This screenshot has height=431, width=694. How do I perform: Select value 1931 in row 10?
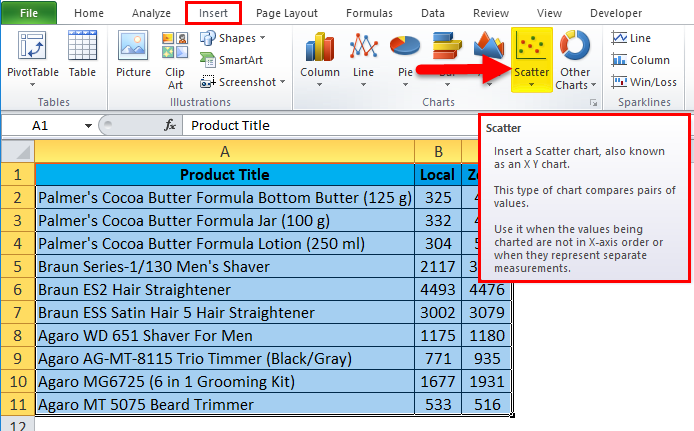click(486, 382)
